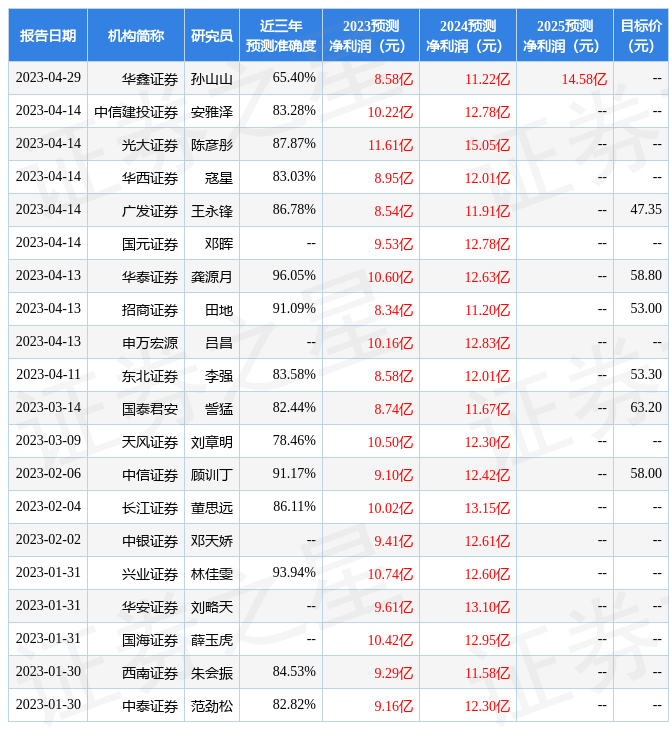Click the 63.20 target price
Viewport: 669px width, 730px height.
(x=646, y=408)
